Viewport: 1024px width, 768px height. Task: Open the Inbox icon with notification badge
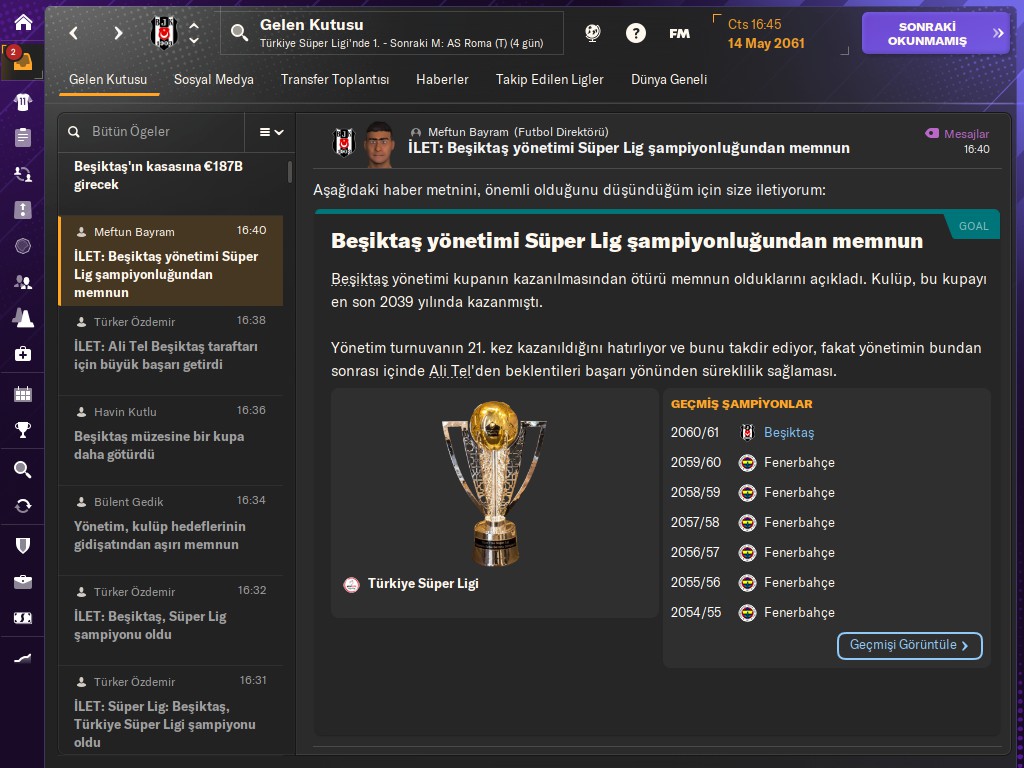tap(22, 61)
